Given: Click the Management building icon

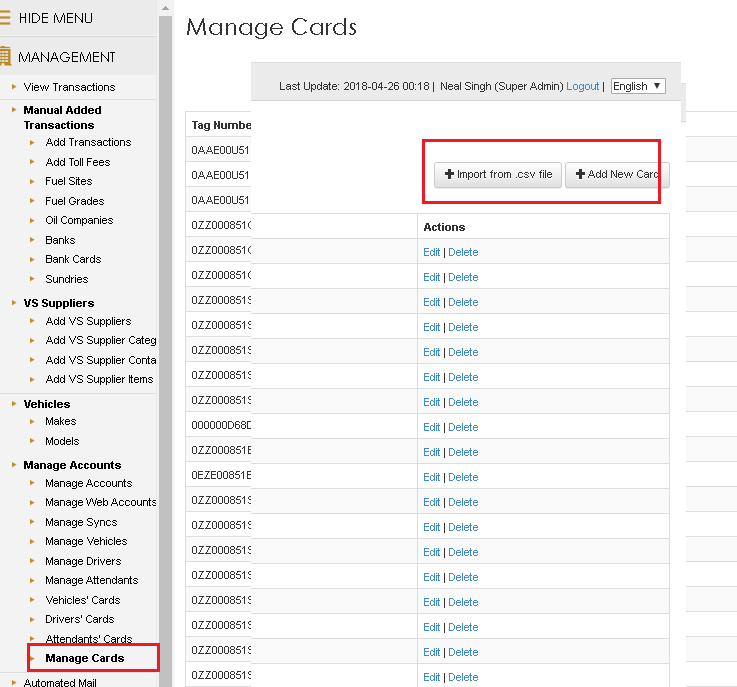Looking at the screenshot, I should pyautogui.click(x=5, y=57).
